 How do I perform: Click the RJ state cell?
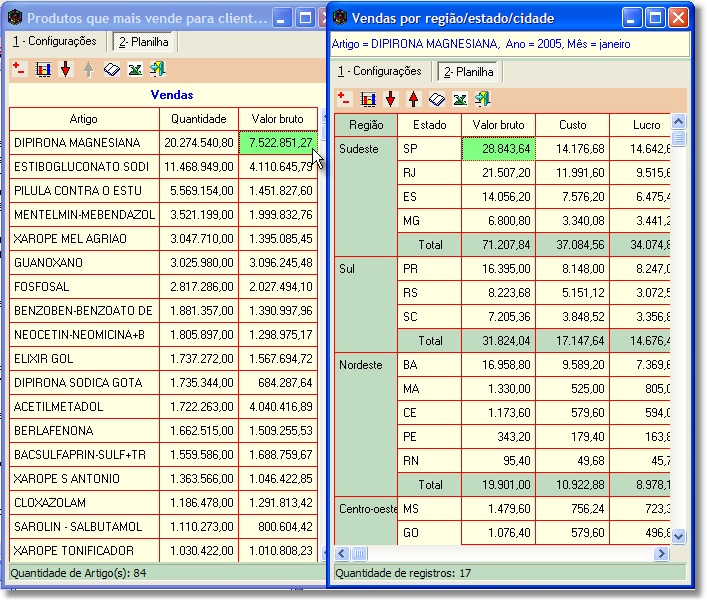click(430, 173)
